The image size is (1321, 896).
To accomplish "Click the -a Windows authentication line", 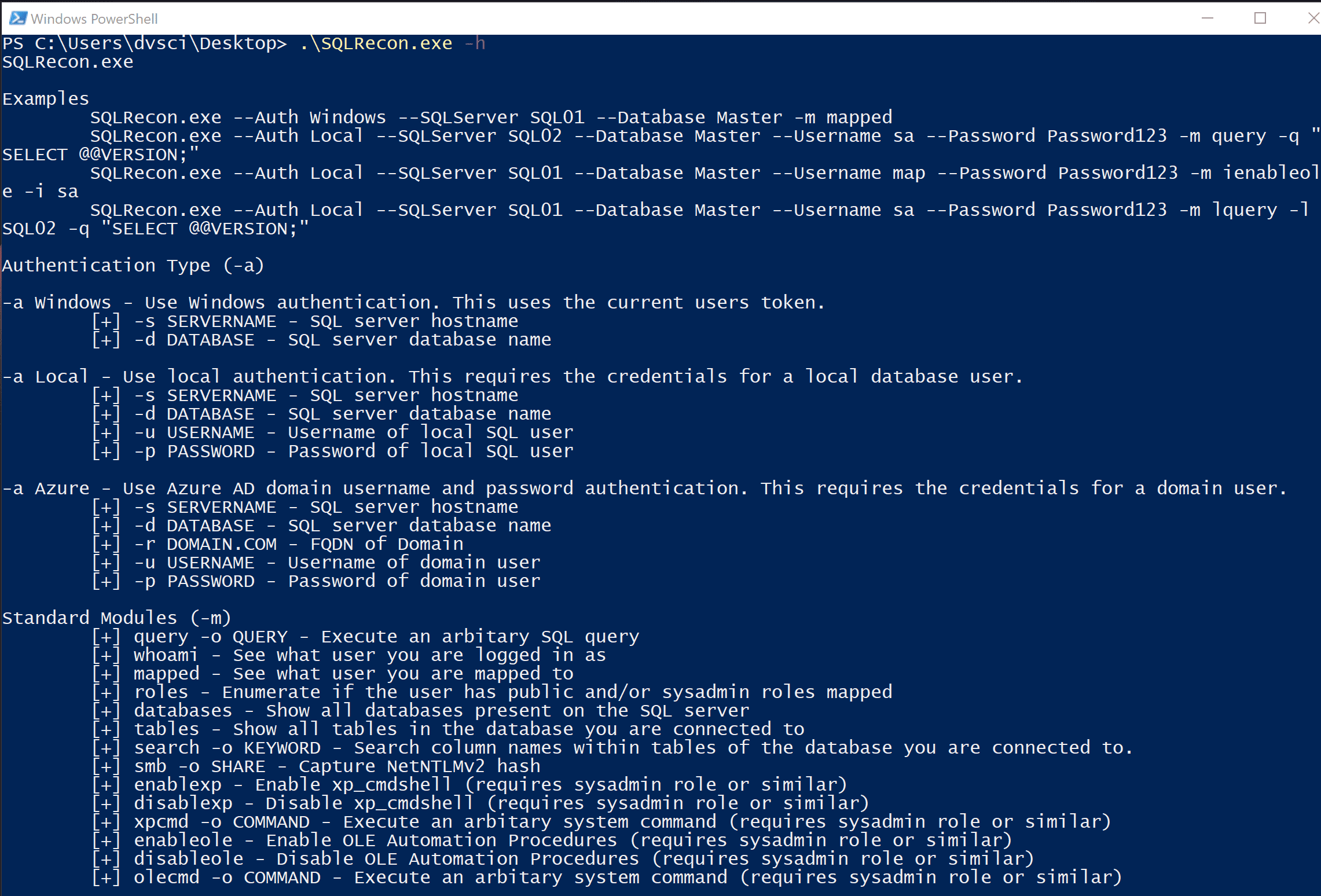I will [413, 303].
